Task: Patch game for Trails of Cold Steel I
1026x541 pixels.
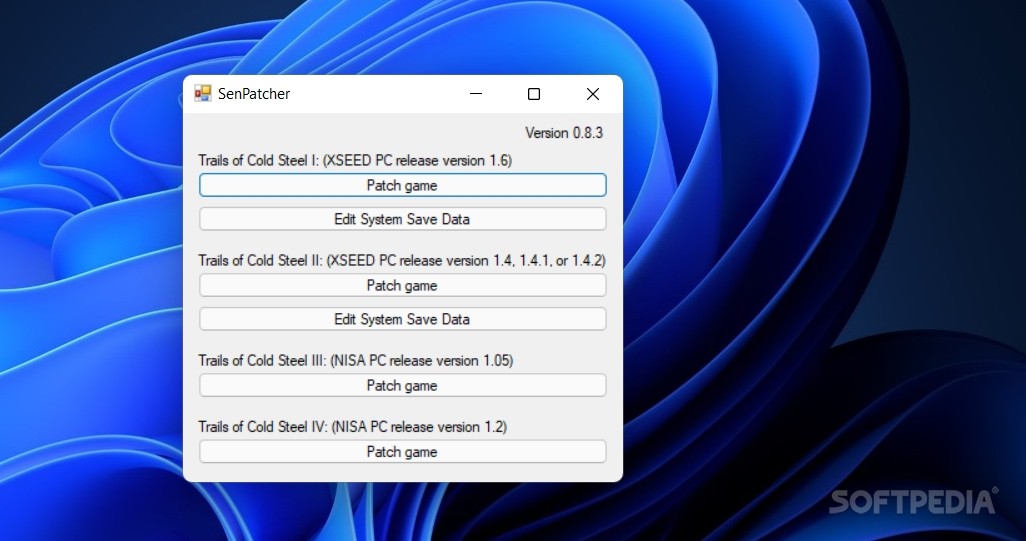Action: tap(402, 185)
